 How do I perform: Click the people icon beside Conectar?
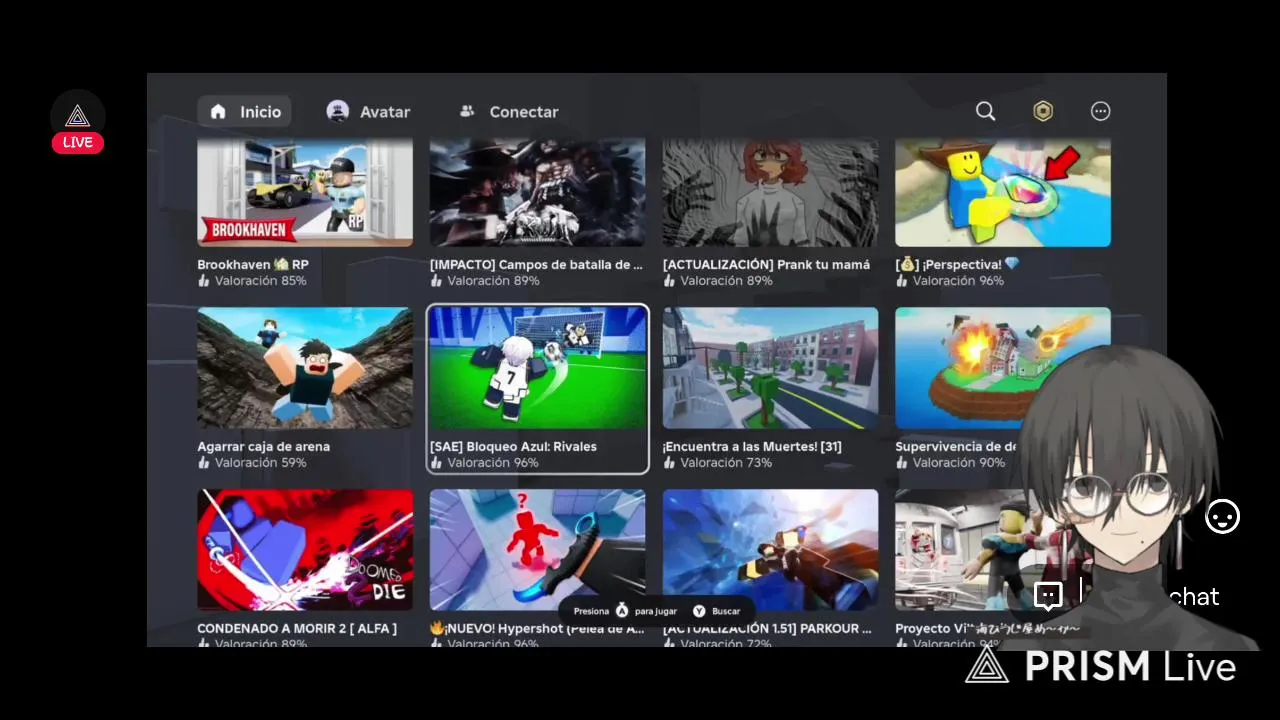point(467,111)
